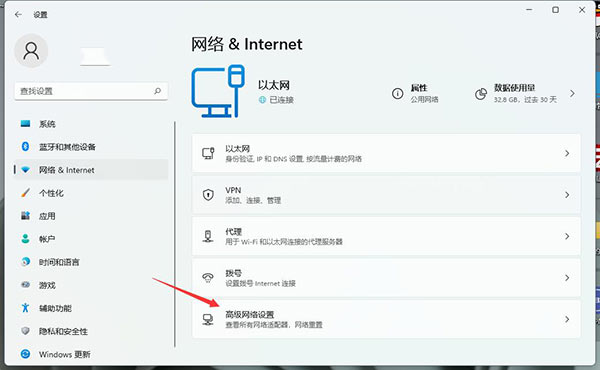
Task: Click the 数据使用量 pie chart icon
Action: pyautogui.click(x=481, y=93)
